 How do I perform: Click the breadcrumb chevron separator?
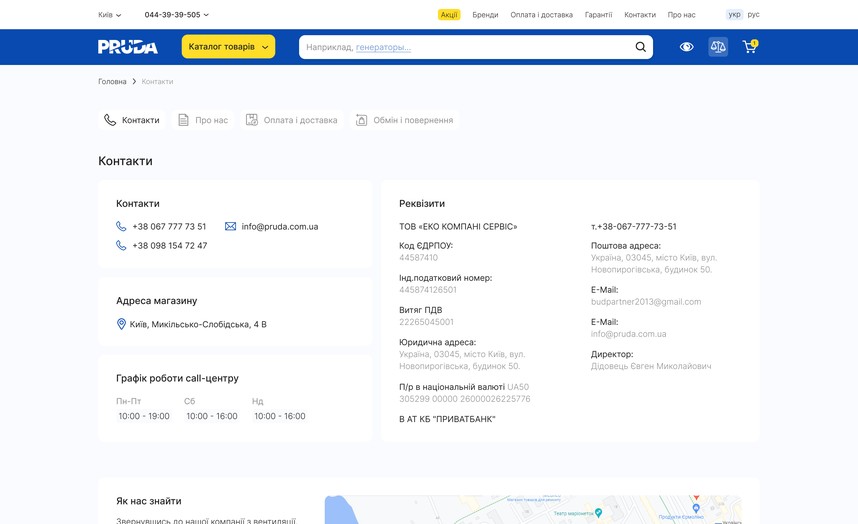coord(134,81)
